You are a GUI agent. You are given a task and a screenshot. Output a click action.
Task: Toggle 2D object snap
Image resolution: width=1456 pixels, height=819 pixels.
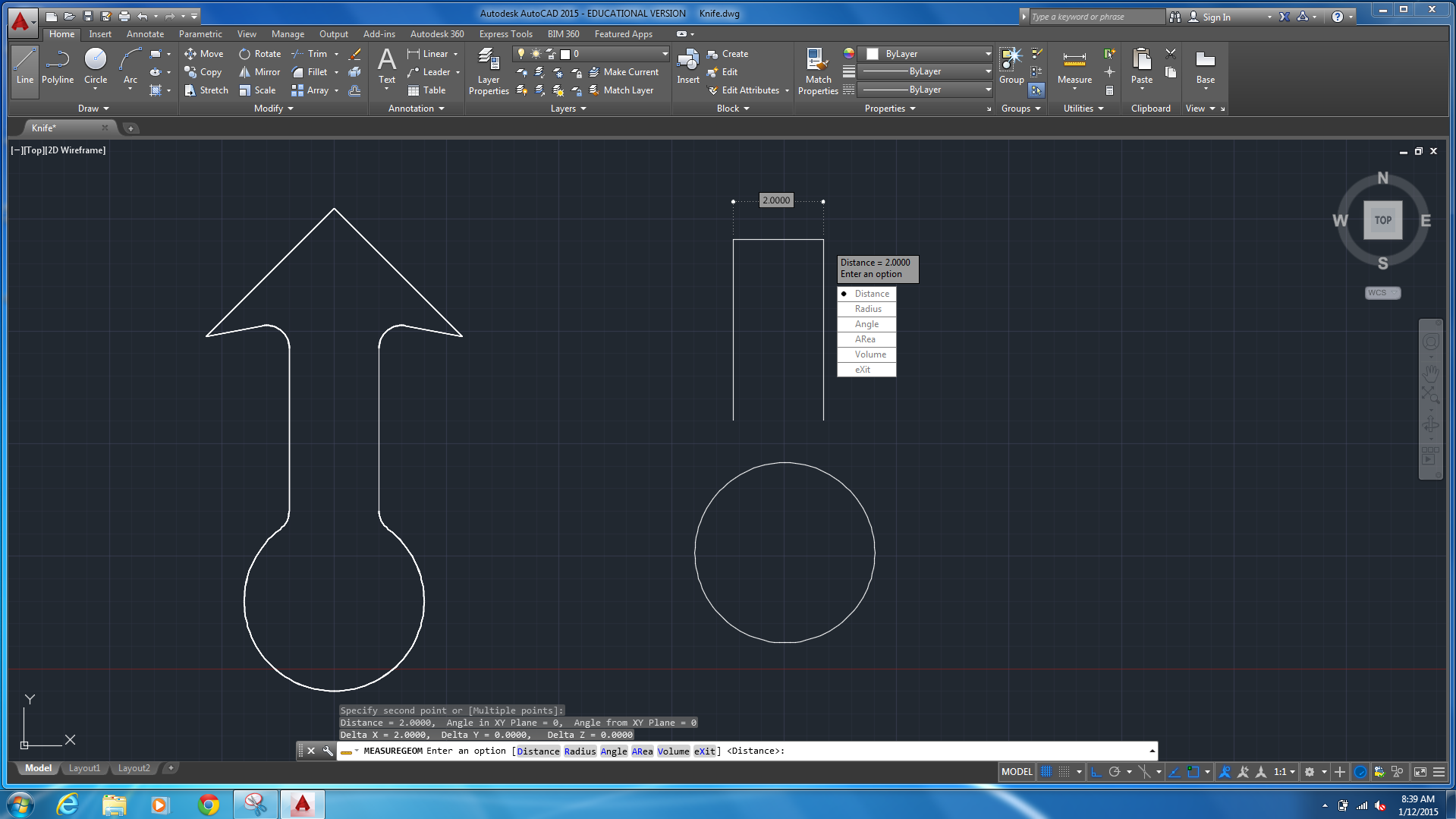pyautogui.click(x=1193, y=772)
